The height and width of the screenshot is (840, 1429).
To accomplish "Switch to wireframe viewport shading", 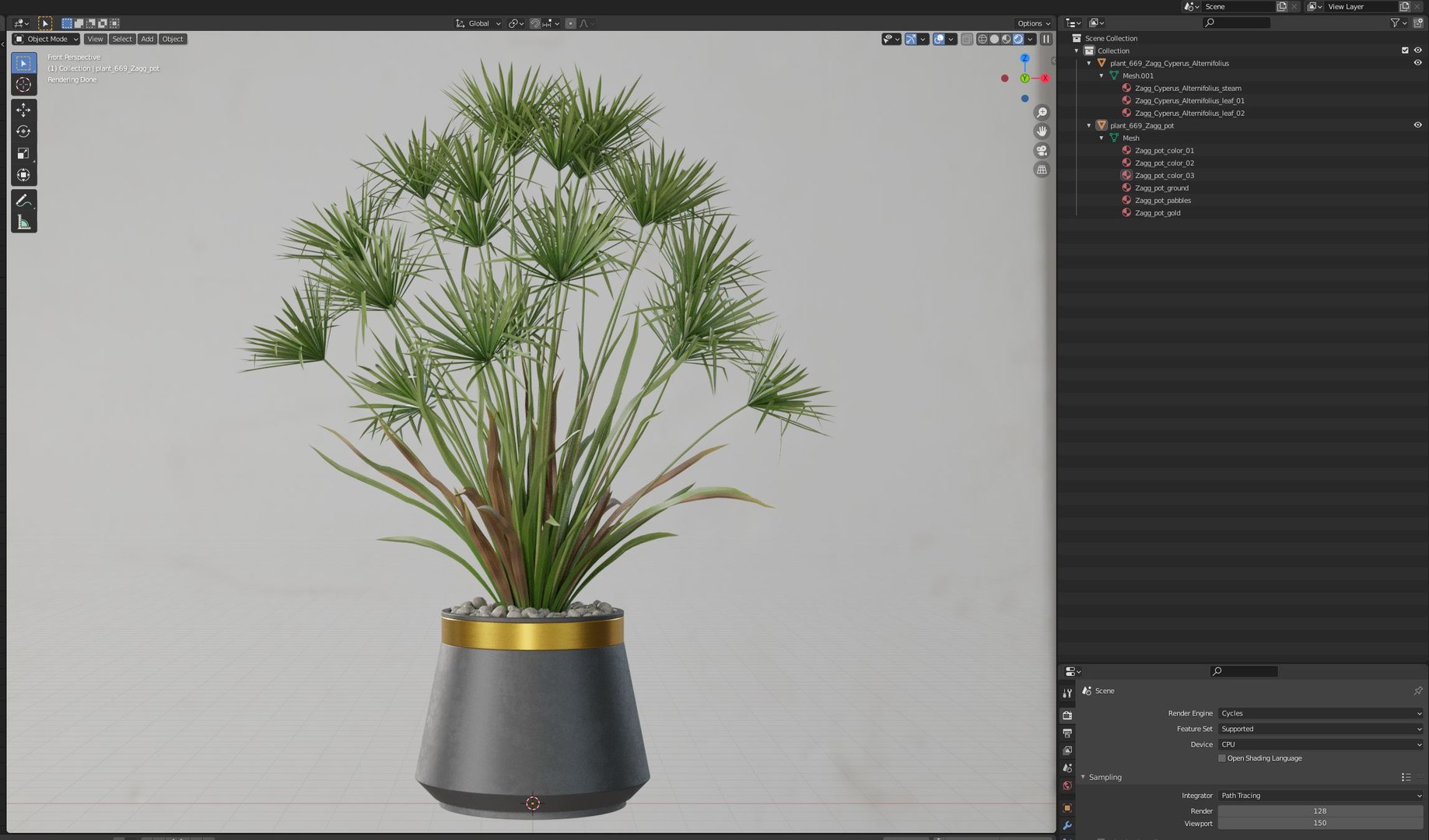I will point(982,39).
